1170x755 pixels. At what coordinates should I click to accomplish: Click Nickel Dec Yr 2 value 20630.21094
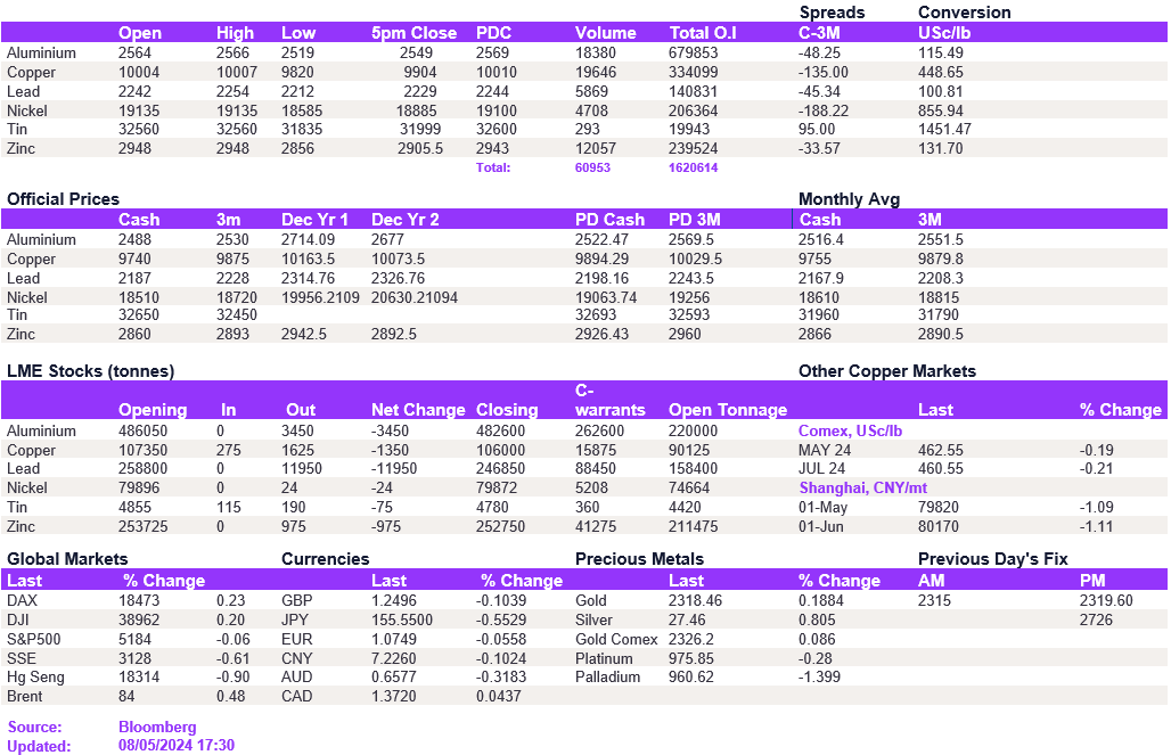[x=415, y=298]
